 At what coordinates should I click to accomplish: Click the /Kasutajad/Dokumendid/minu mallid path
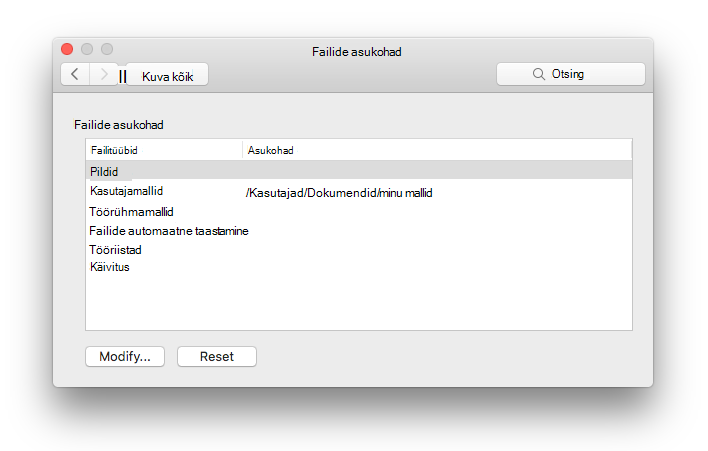339,193
